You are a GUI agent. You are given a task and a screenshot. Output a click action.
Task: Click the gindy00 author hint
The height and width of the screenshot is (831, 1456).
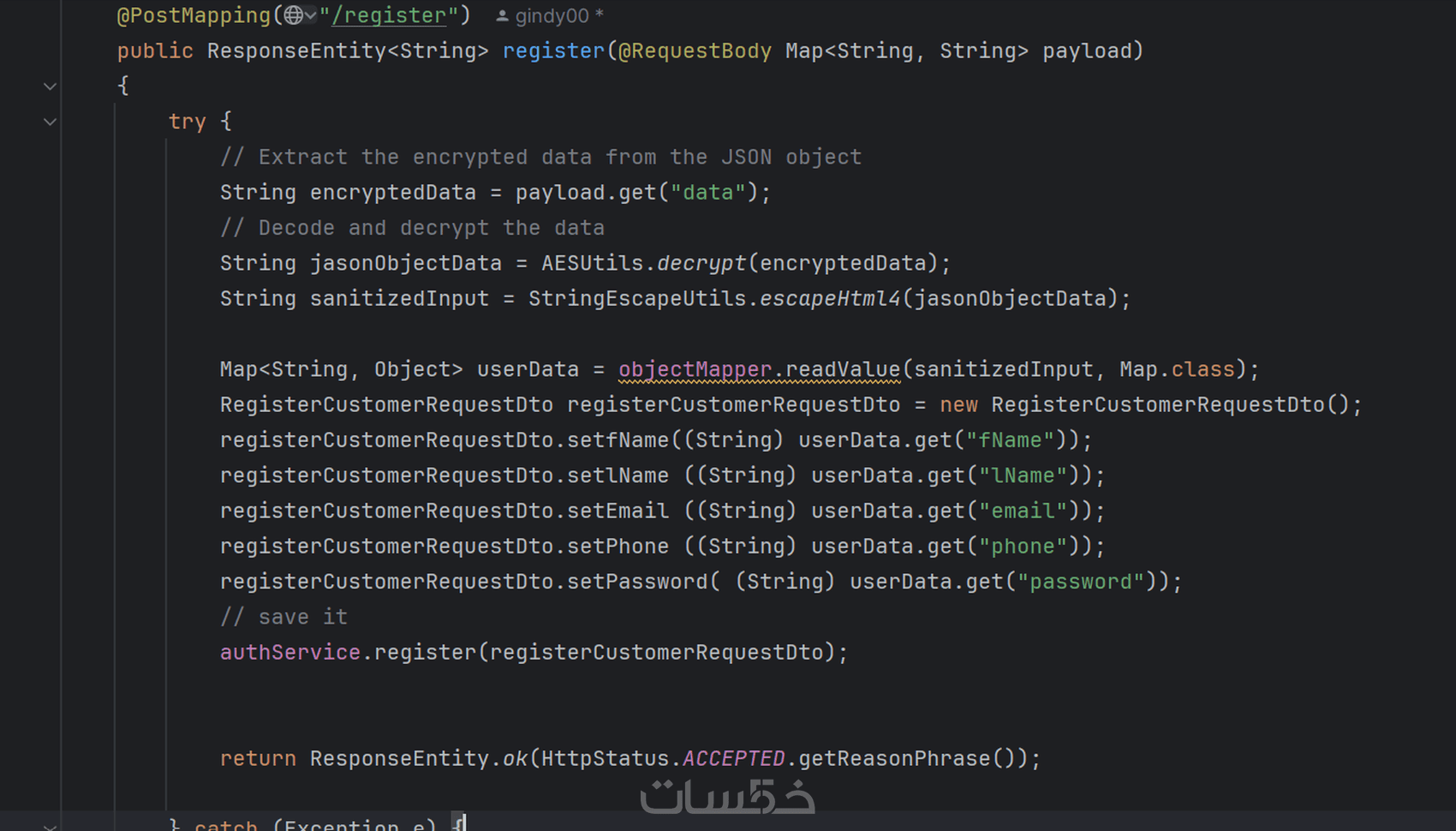551,15
